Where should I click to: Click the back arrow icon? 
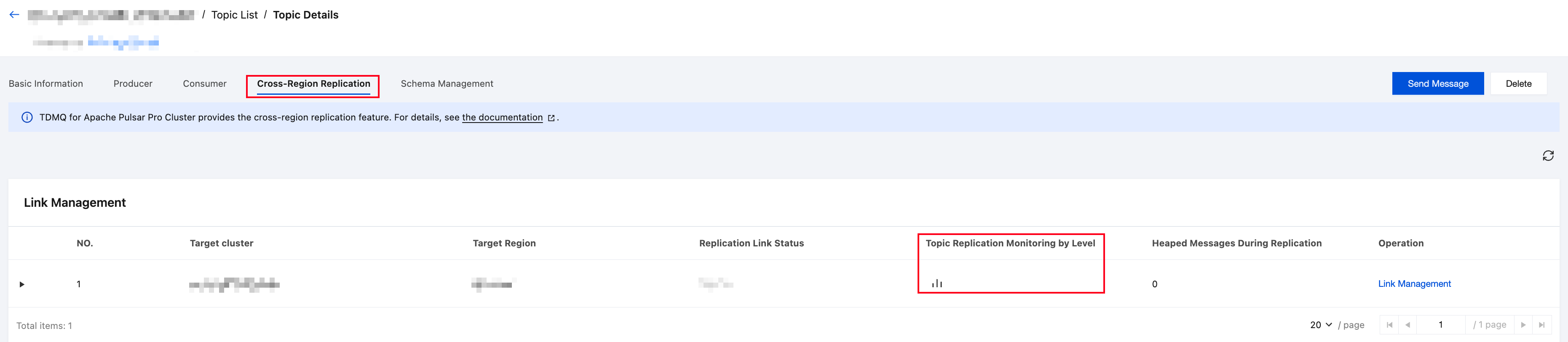point(15,15)
